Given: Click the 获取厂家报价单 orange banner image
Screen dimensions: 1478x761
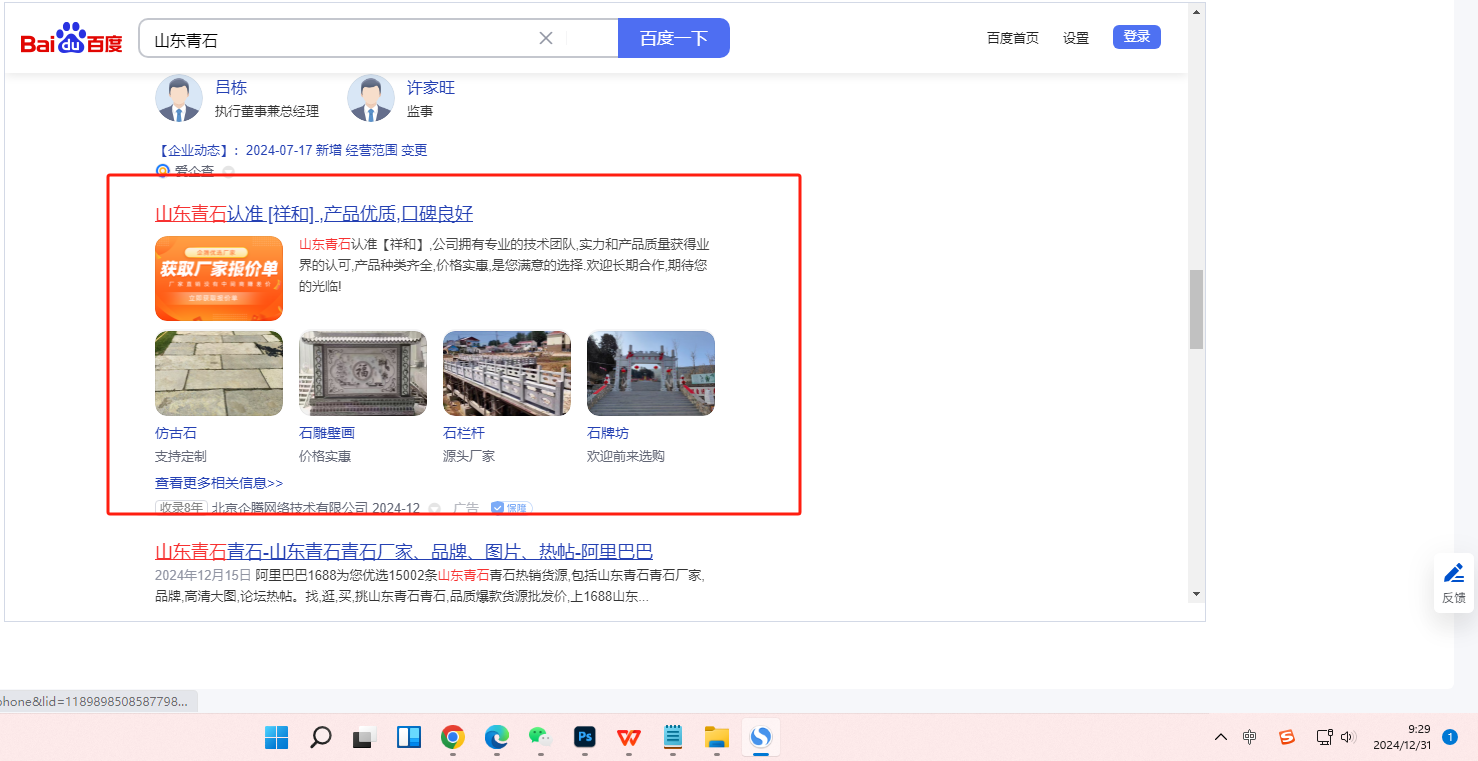Looking at the screenshot, I should (219, 278).
